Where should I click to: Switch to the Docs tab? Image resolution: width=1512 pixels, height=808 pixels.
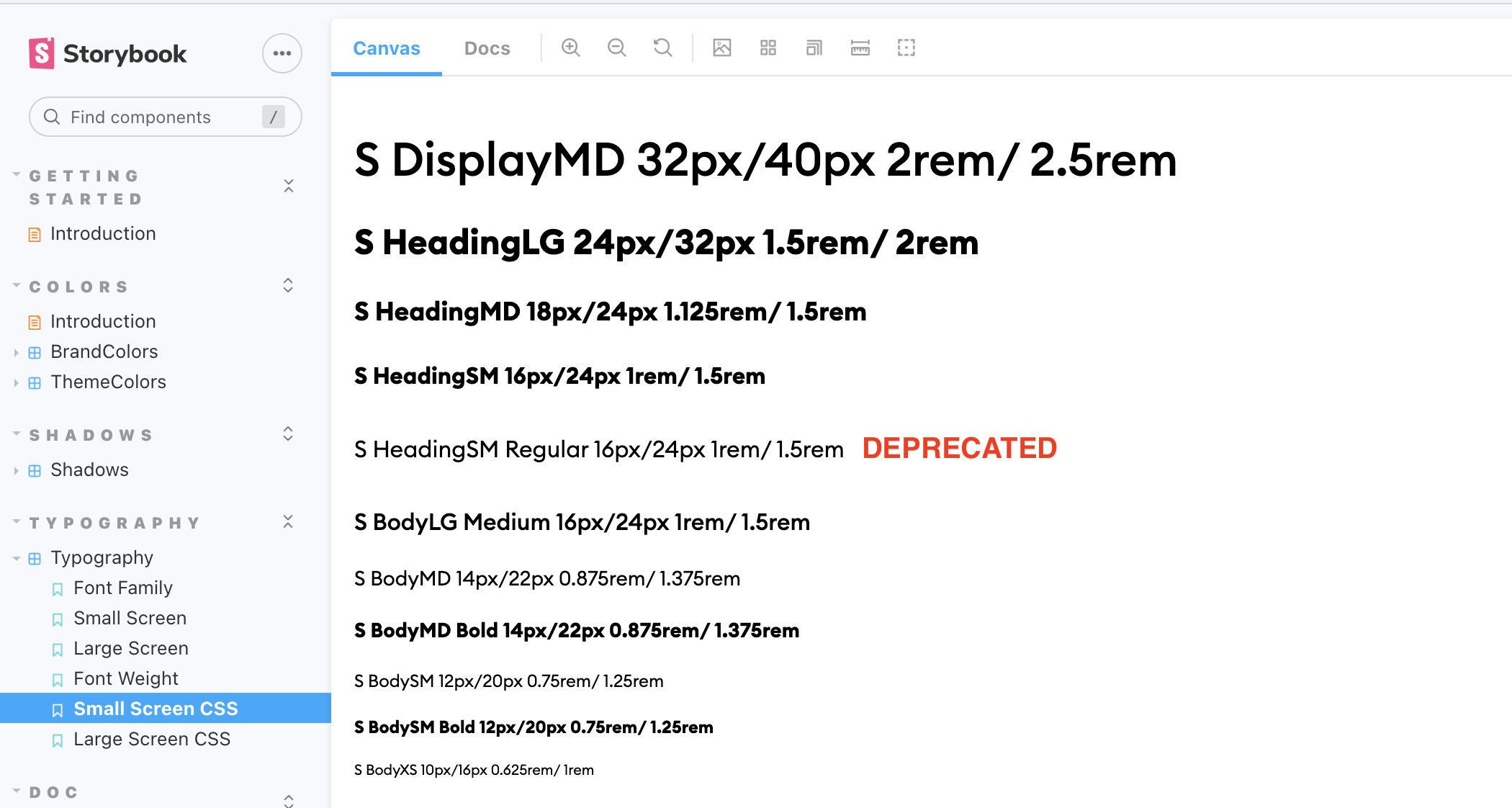click(487, 48)
